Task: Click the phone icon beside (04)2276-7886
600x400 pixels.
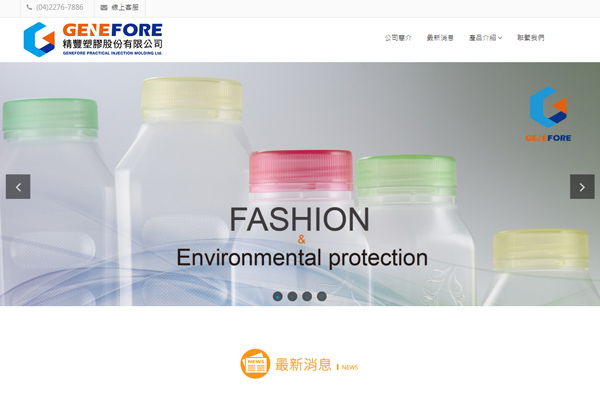Action: (x=29, y=7)
